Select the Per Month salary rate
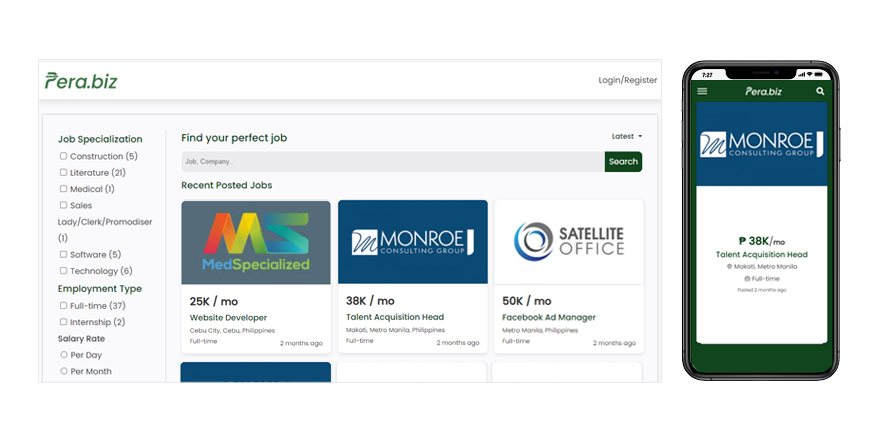This screenshot has width=880, height=441. pyautogui.click(x=64, y=371)
